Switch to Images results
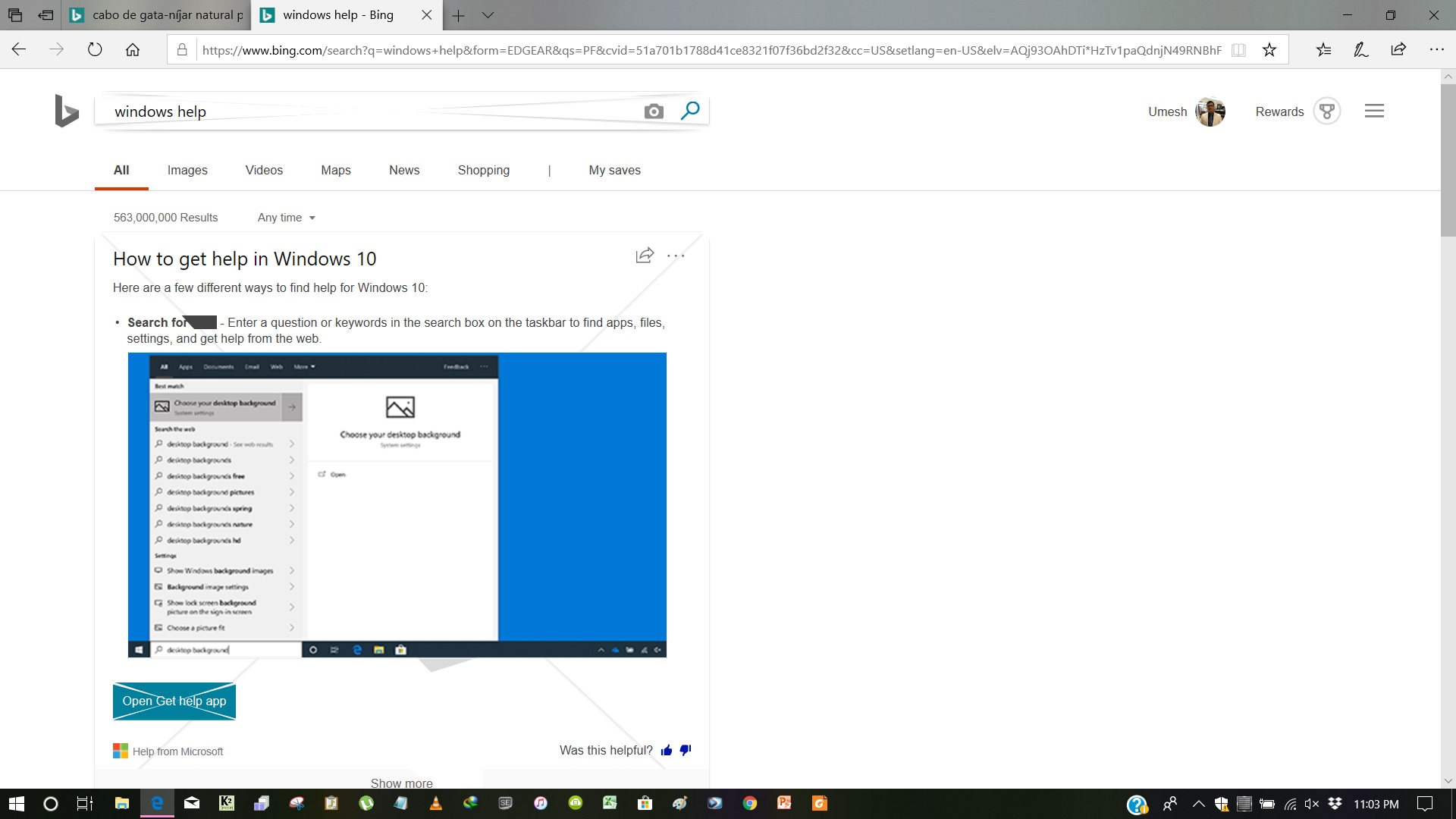This screenshot has height=819, width=1456. 187,171
